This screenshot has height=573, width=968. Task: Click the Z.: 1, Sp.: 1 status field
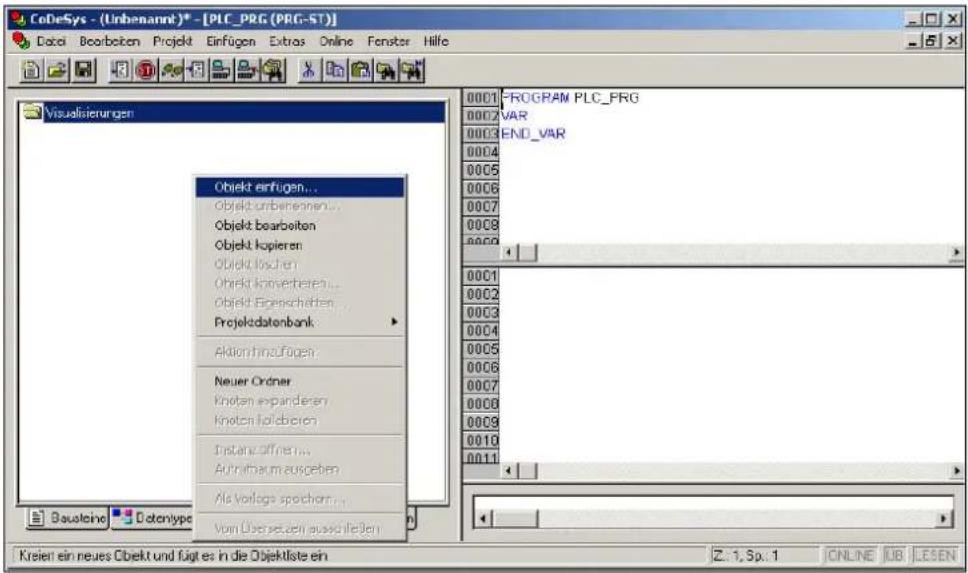pos(764,555)
